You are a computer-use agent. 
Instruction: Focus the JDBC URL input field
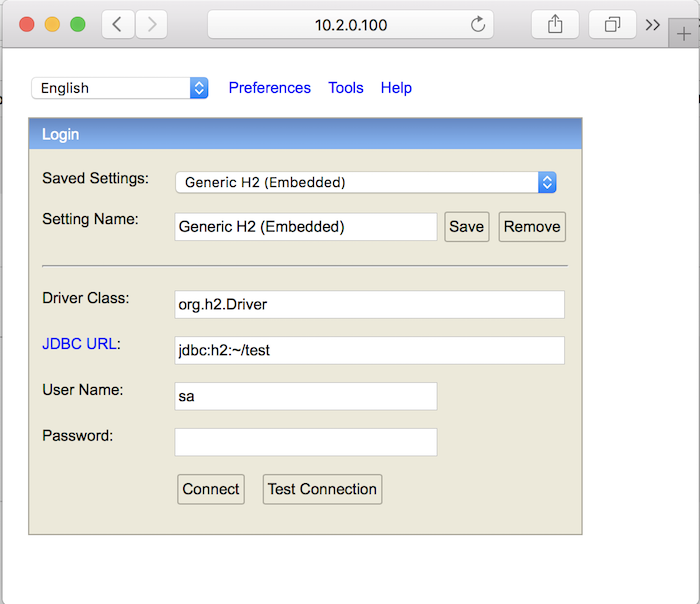coord(370,350)
